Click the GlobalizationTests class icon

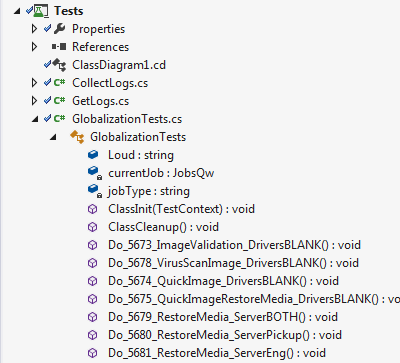pyautogui.click(x=77, y=137)
